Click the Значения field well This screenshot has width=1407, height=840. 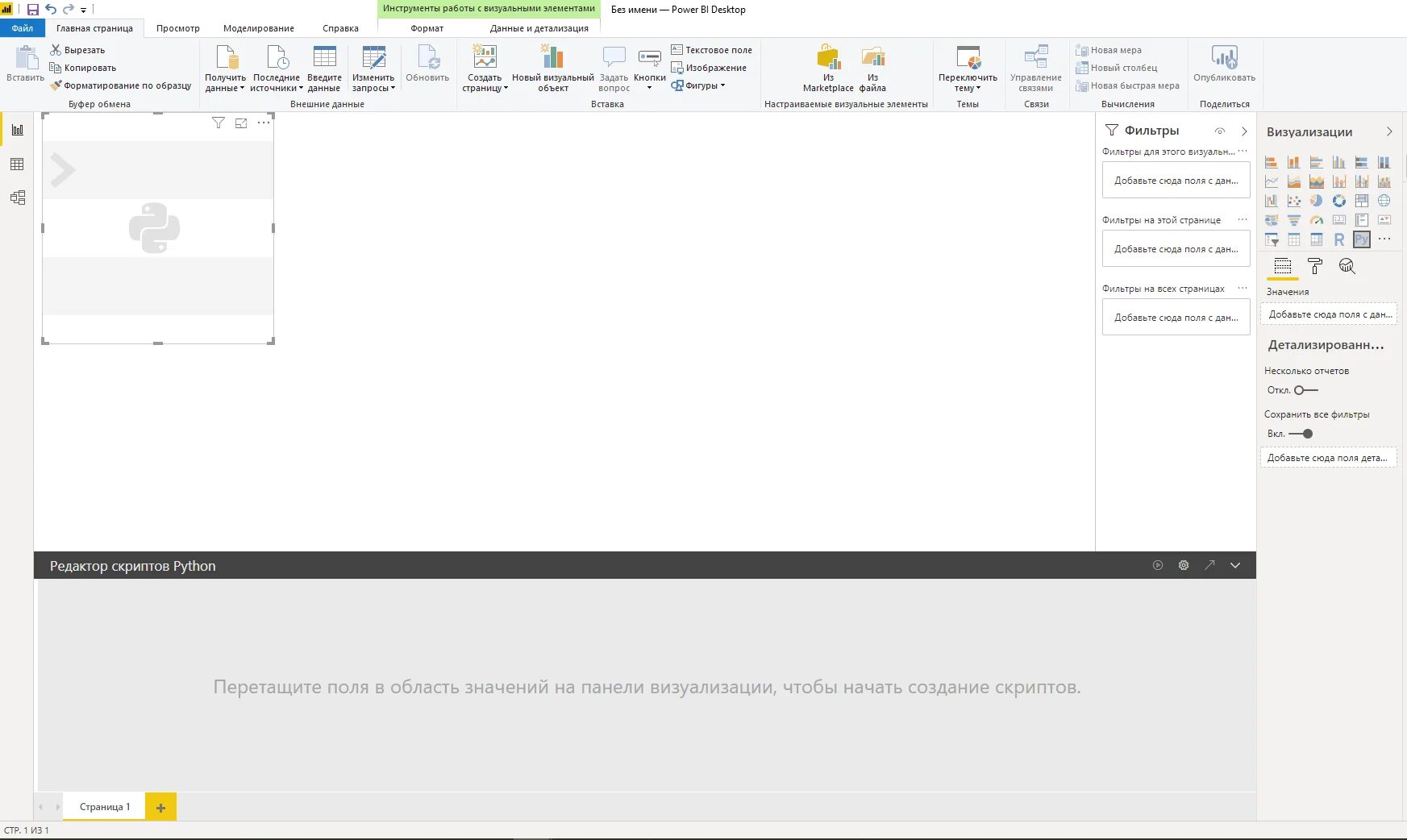pos(1328,314)
